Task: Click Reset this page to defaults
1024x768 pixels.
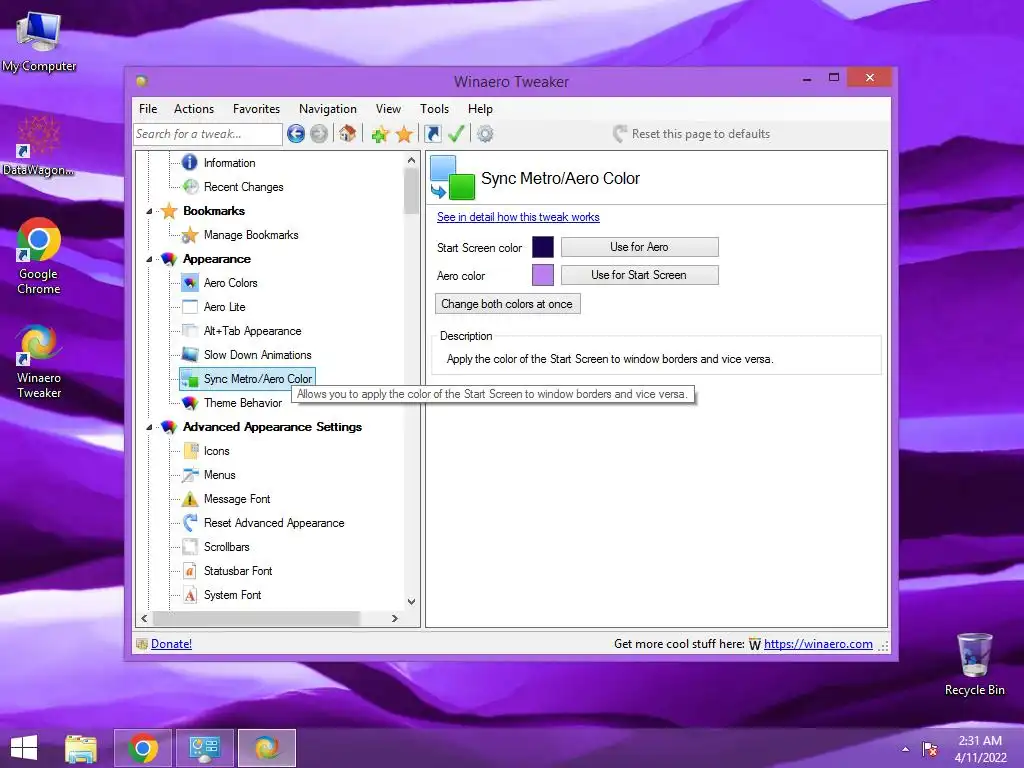Action: click(x=692, y=134)
